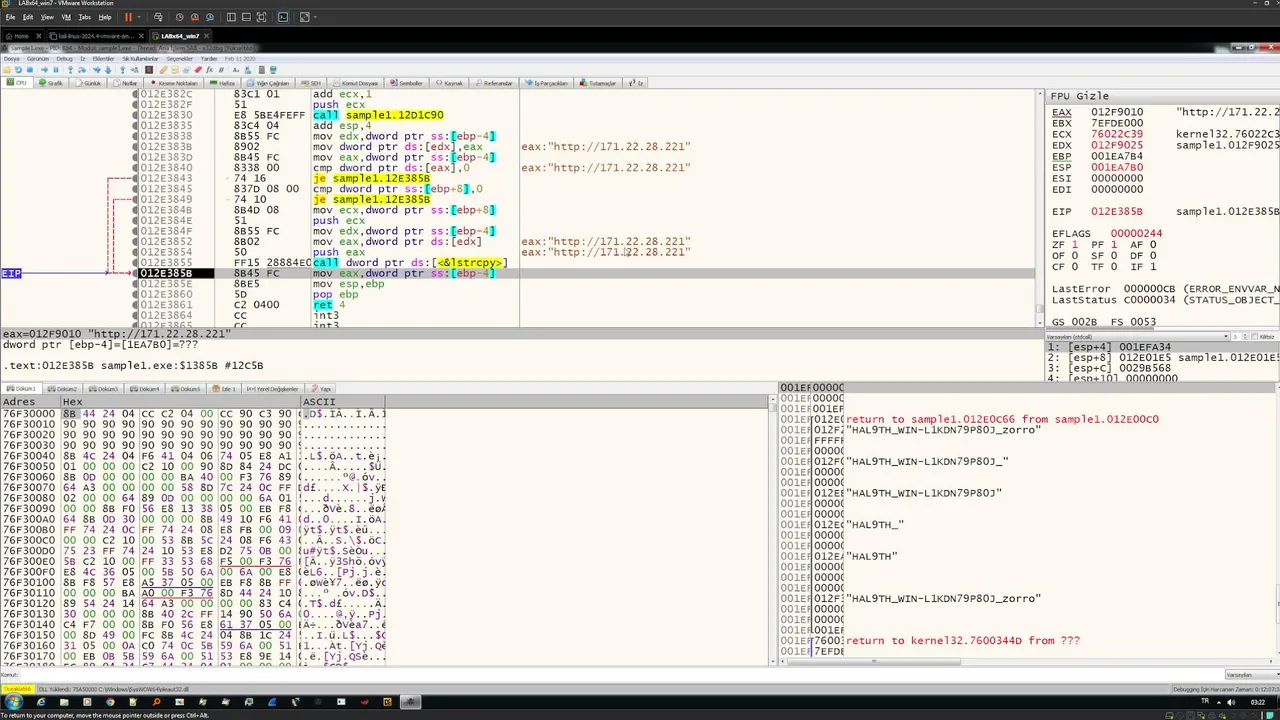Open VMware console view icon
This screenshot has height=720, width=1280.
[283, 17]
